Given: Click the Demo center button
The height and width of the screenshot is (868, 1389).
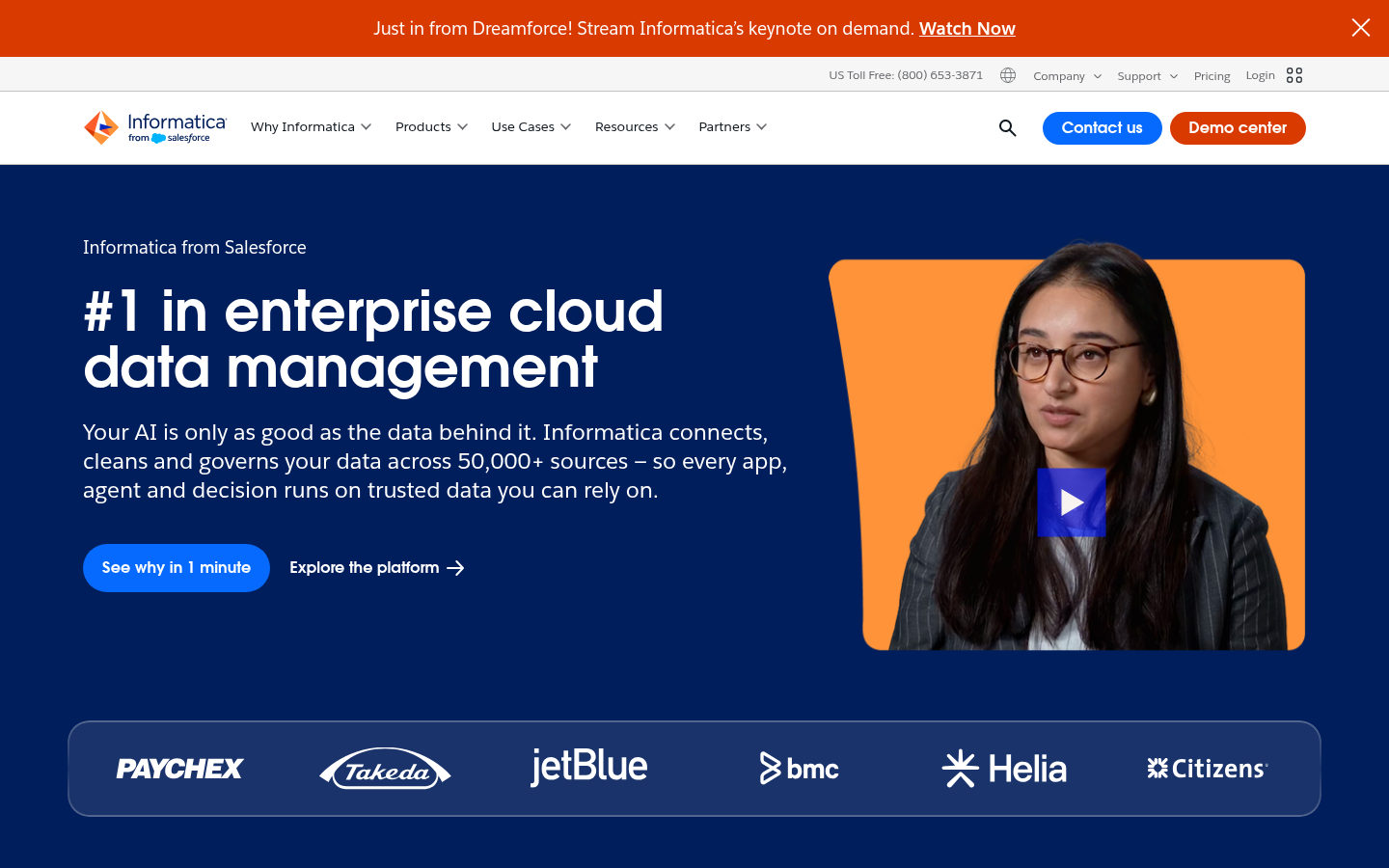Looking at the screenshot, I should pyautogui.click(x=1238, y=128).
